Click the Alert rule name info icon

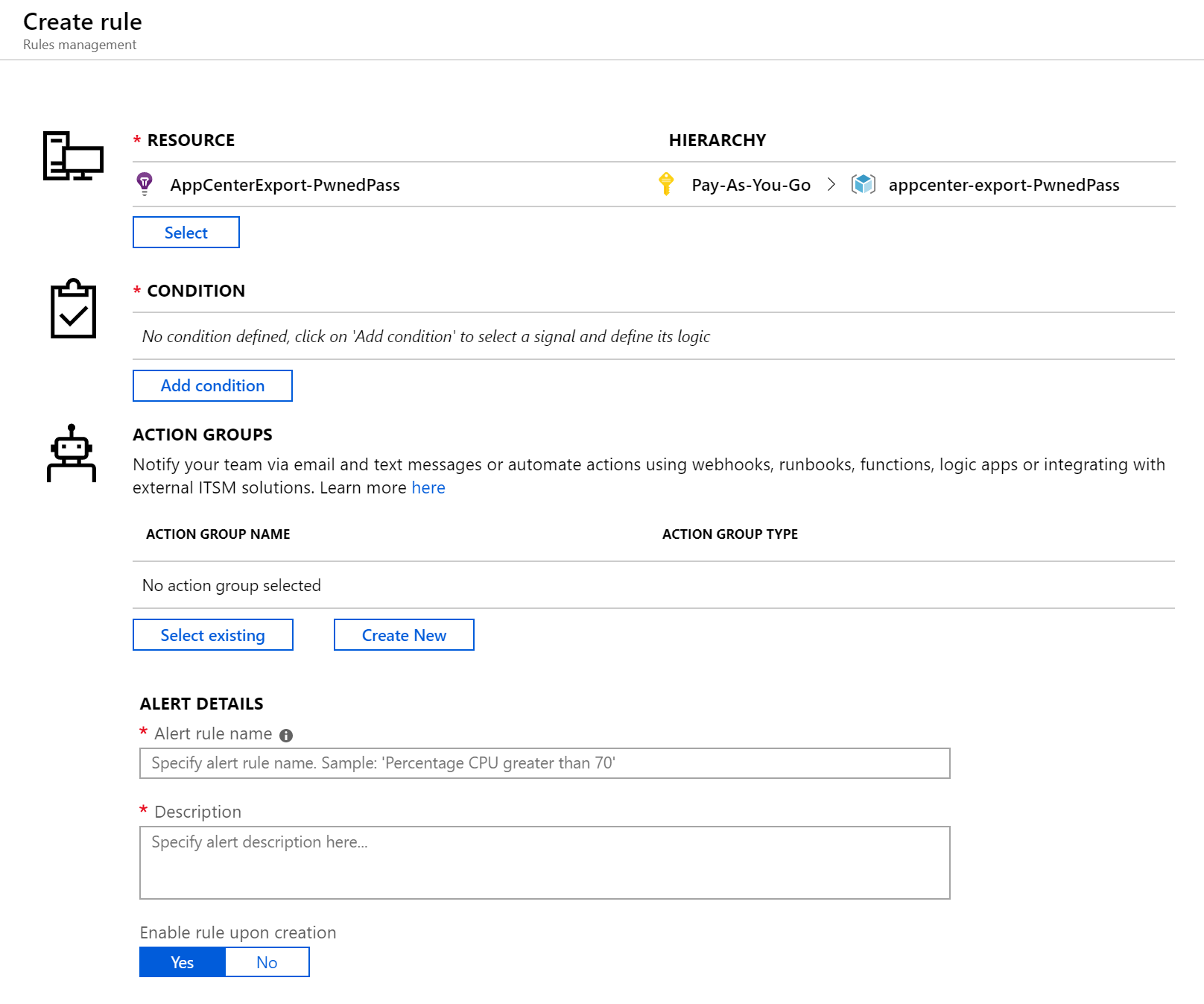point(286,736)
